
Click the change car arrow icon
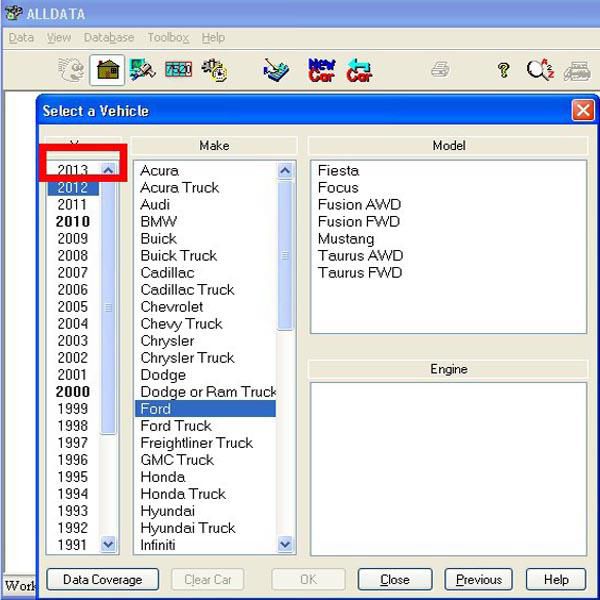click(x=359, y=70)
